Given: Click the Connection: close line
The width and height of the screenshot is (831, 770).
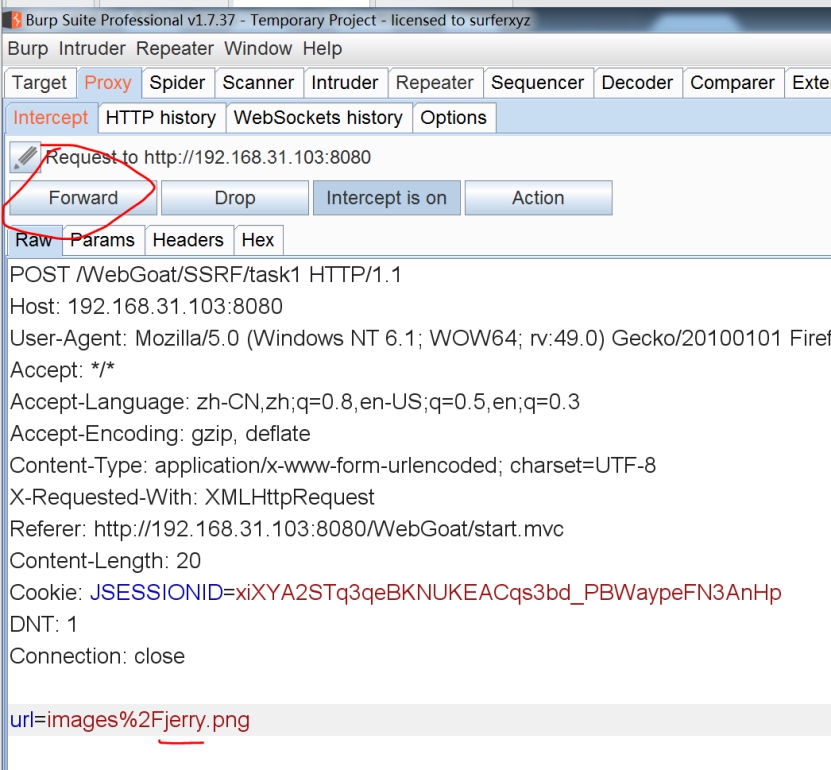Looking at the screenshot, I should pos(97,657).
